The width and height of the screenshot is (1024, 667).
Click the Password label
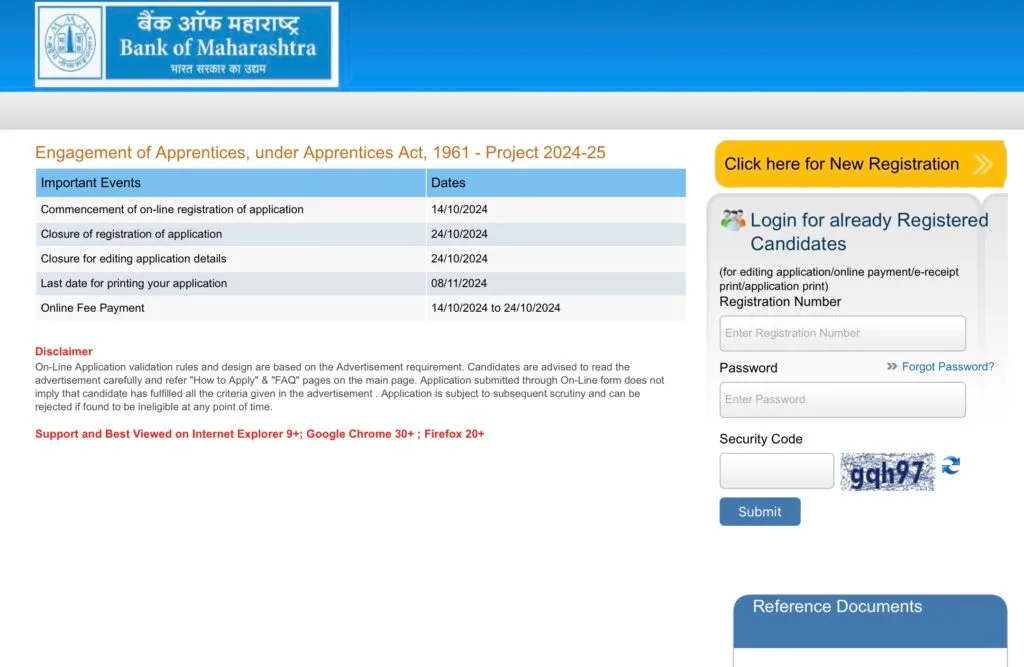coord(748,368)
